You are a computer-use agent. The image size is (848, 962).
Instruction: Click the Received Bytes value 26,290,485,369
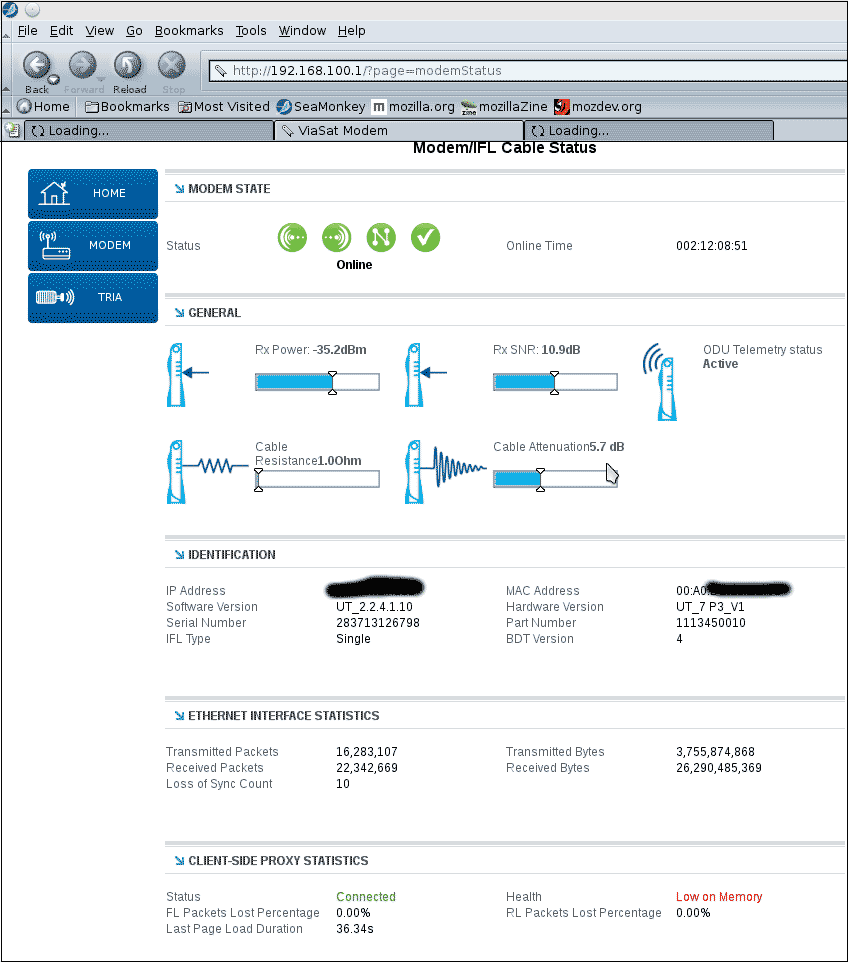coord(719,768)
